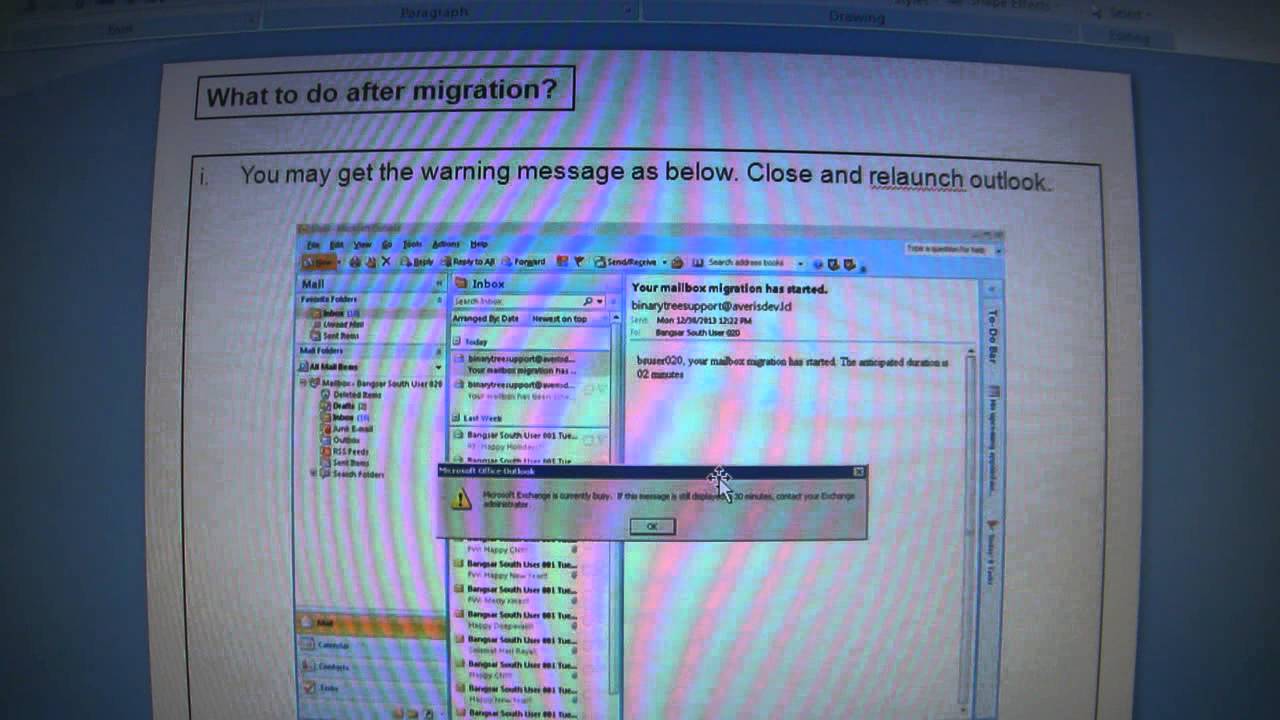Click the Print icon in Outlook toolbar

click(354, 262)
